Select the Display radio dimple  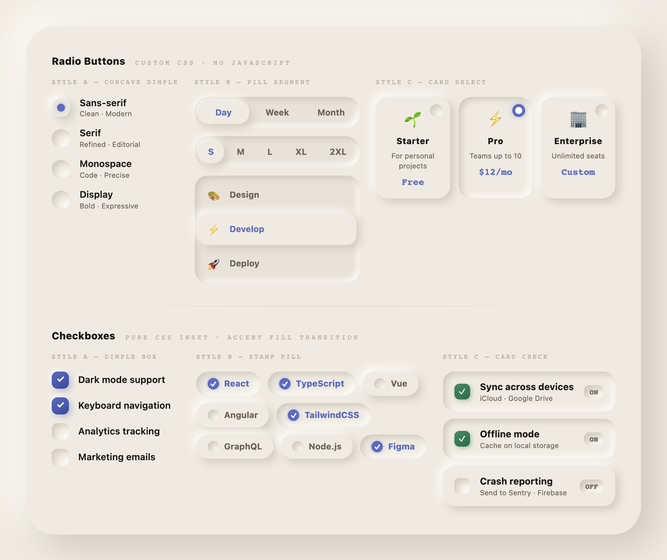(61, 200)
